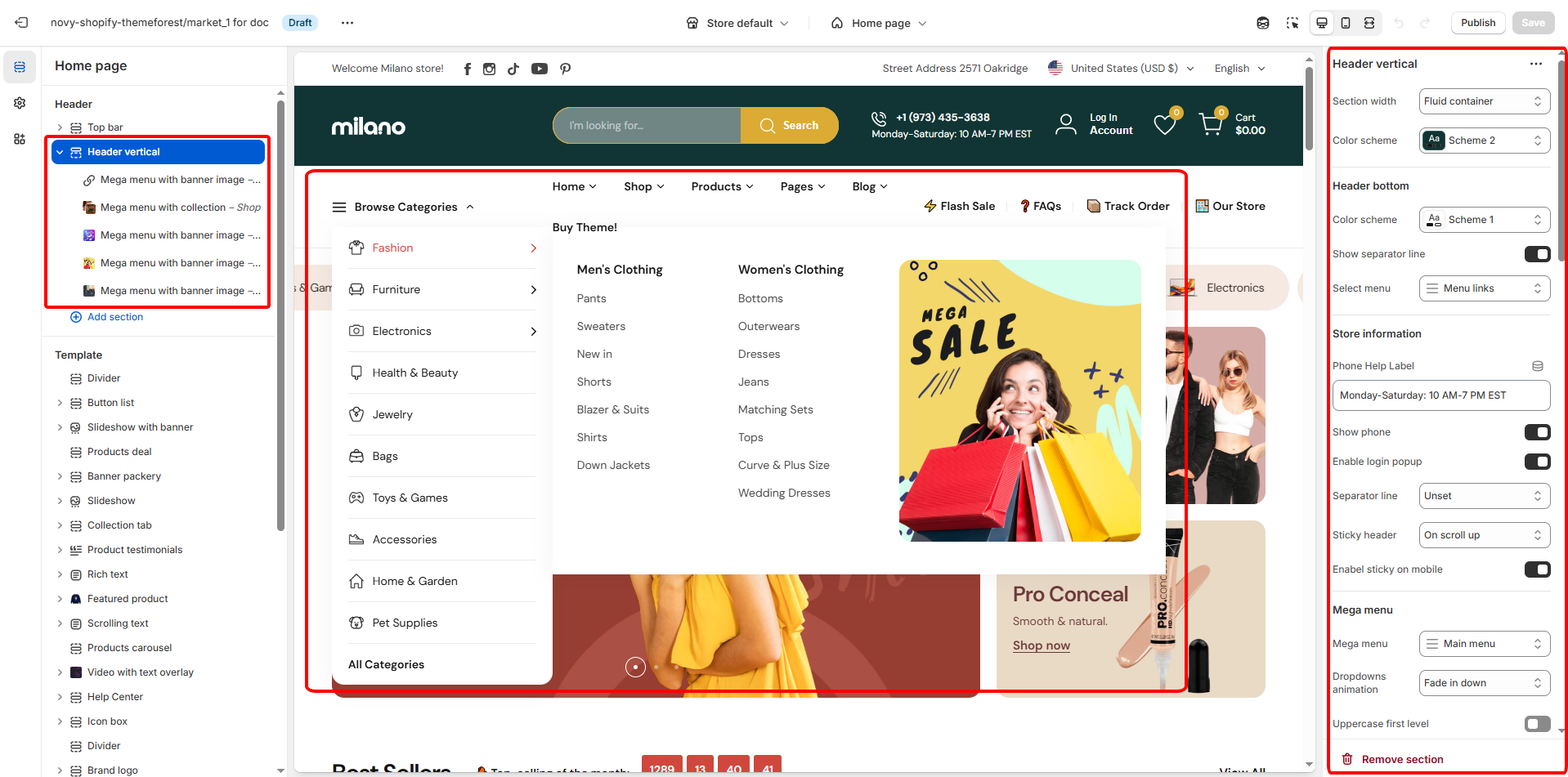Disable the Enable login popup switch
Screen dimensions: 1568x777
tap(1537, 462)
